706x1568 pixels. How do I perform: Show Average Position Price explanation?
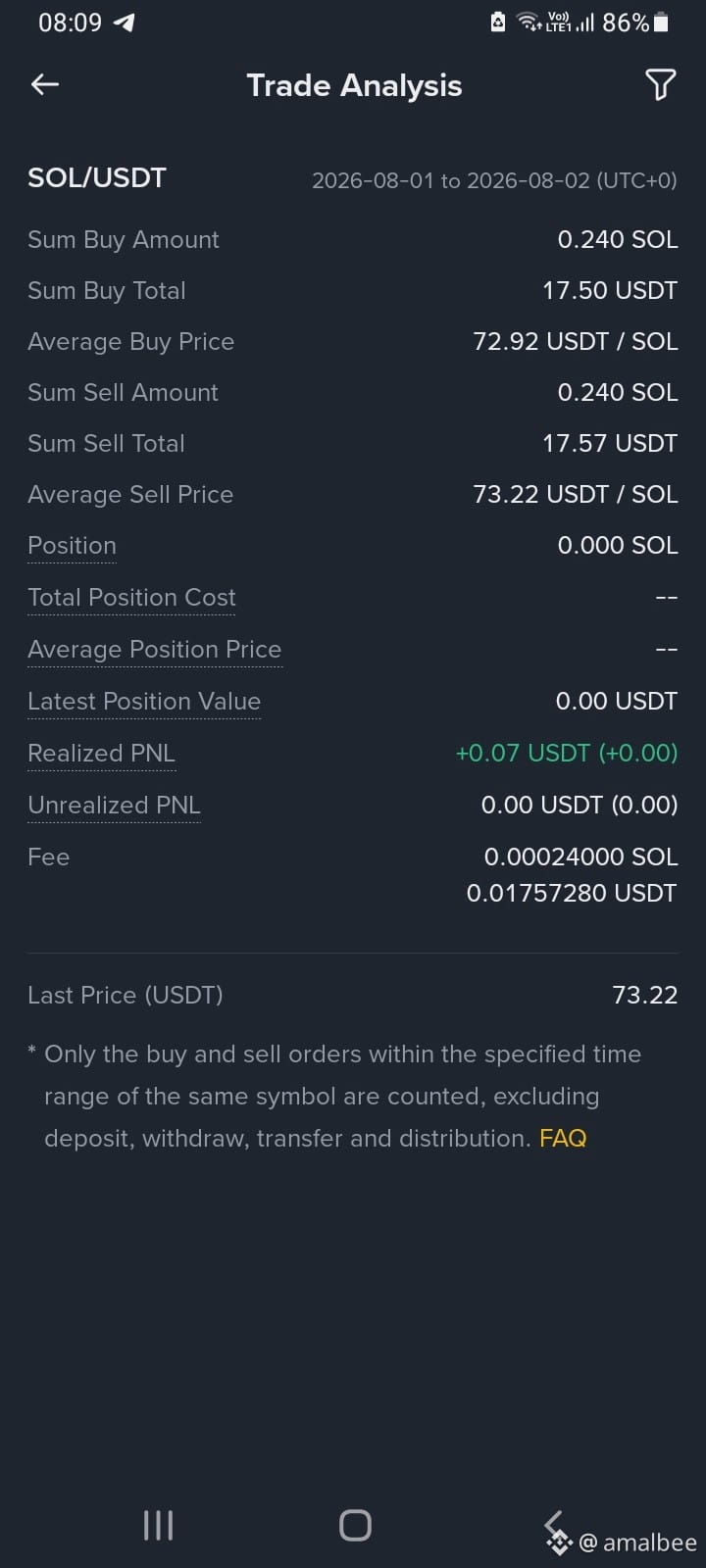tap(154, 650)
